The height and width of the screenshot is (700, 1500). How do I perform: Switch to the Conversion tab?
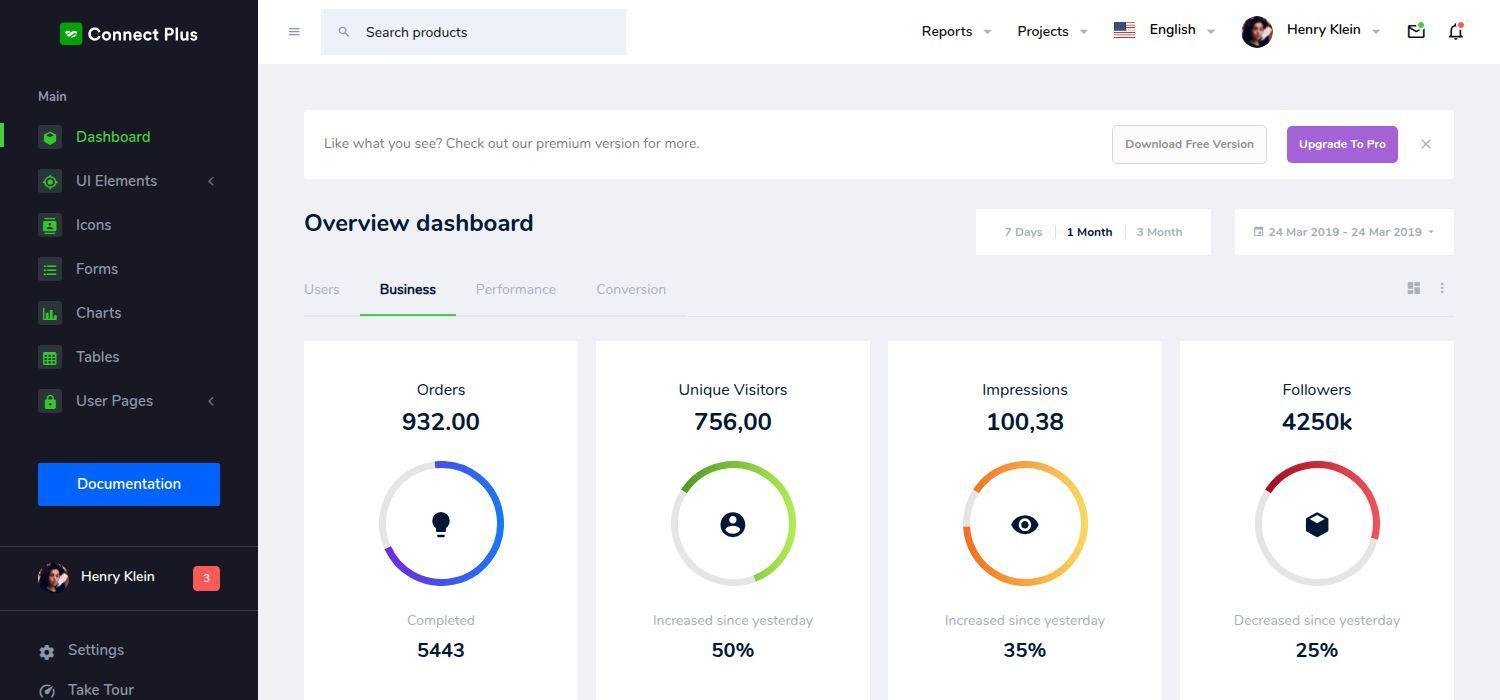click(x=631, y=289)
